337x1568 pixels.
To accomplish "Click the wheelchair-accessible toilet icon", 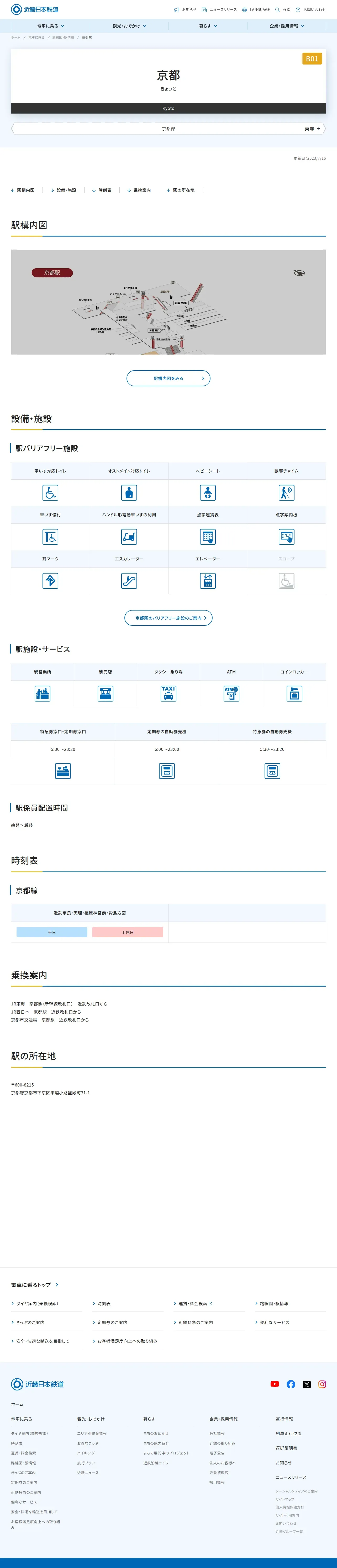I will (51, 493).
